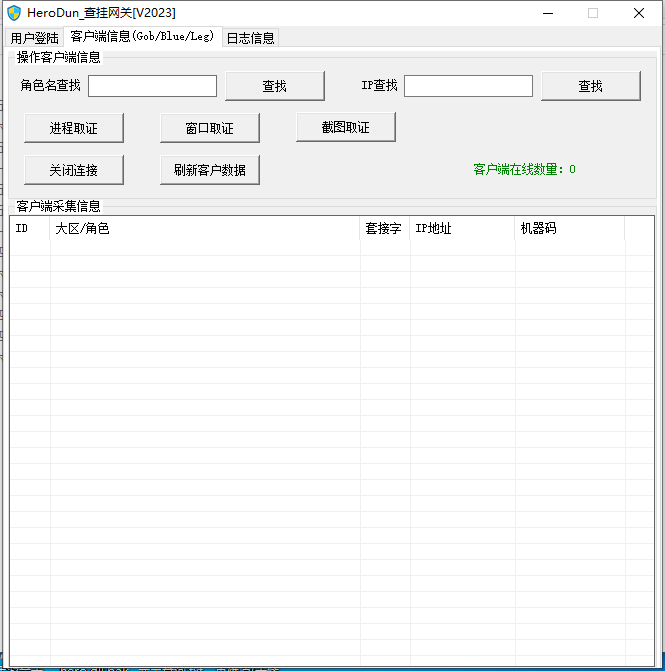Screen dimensions: 665x671
Task: Sort list by 机器码 column header
Action: (569, 229)
